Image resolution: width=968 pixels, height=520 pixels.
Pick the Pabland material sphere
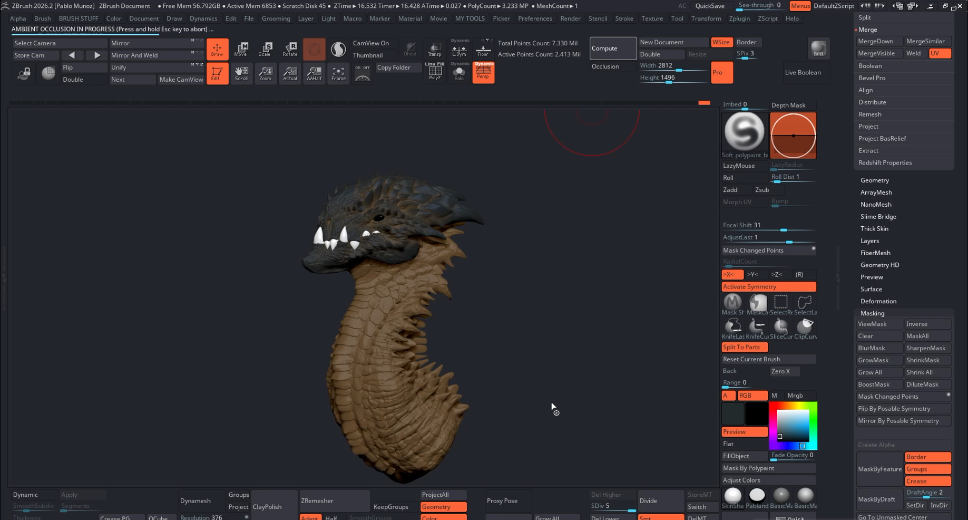click(x=757, y=497)
